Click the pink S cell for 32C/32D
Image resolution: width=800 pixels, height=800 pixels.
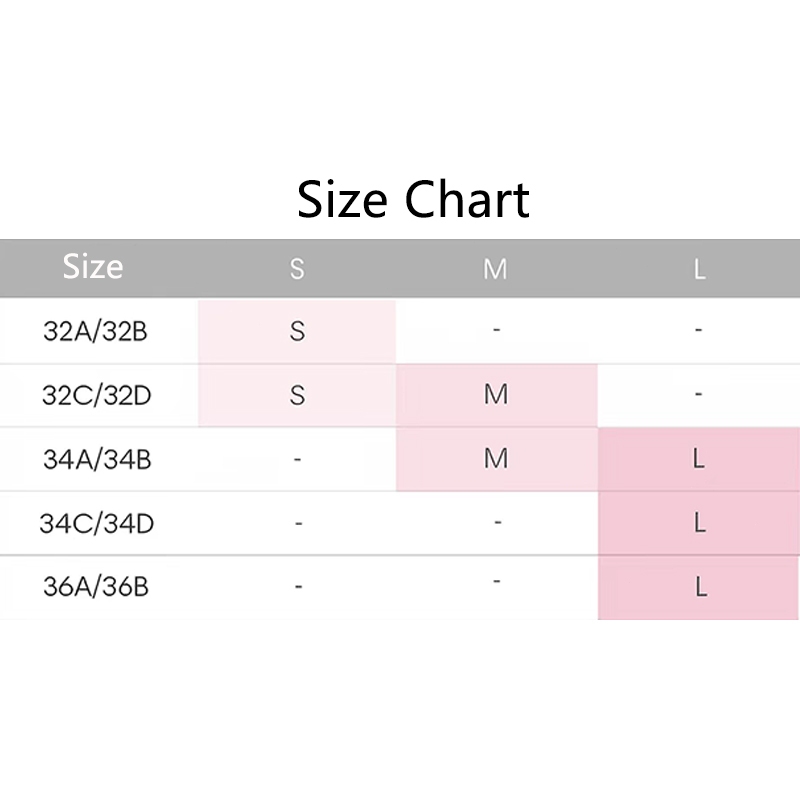click(x=297, y=395)
